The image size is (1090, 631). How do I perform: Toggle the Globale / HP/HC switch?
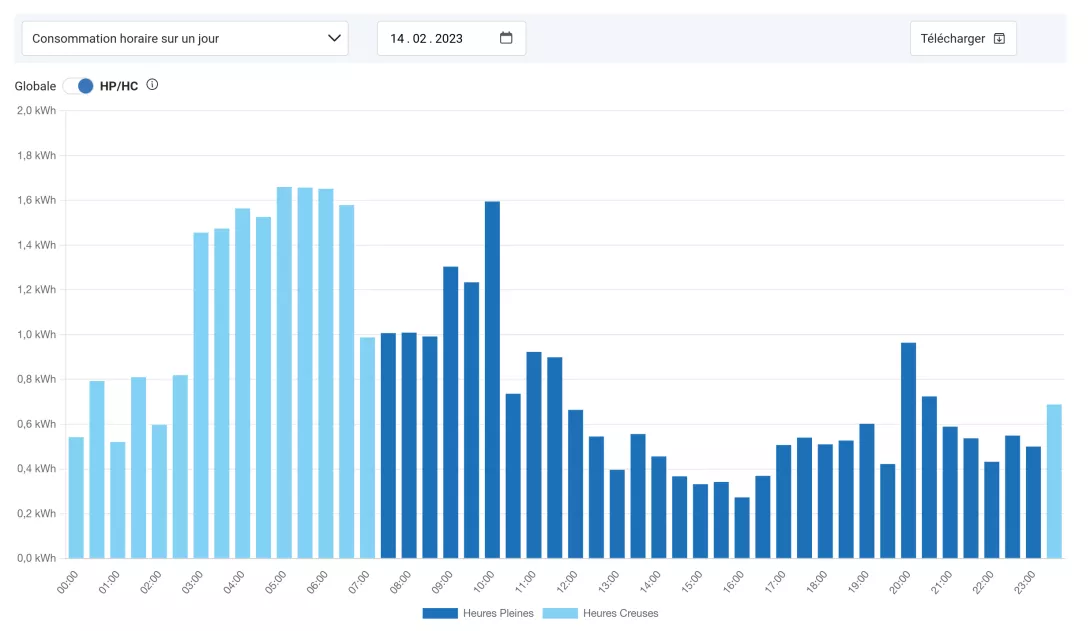(78, 86)
